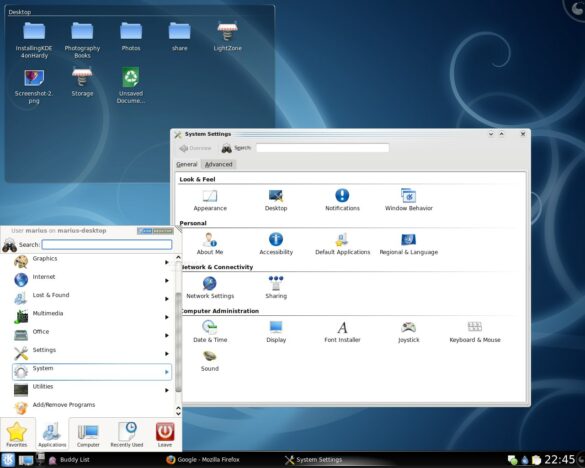Open Date & Time settings

click(x=210, y=331)
